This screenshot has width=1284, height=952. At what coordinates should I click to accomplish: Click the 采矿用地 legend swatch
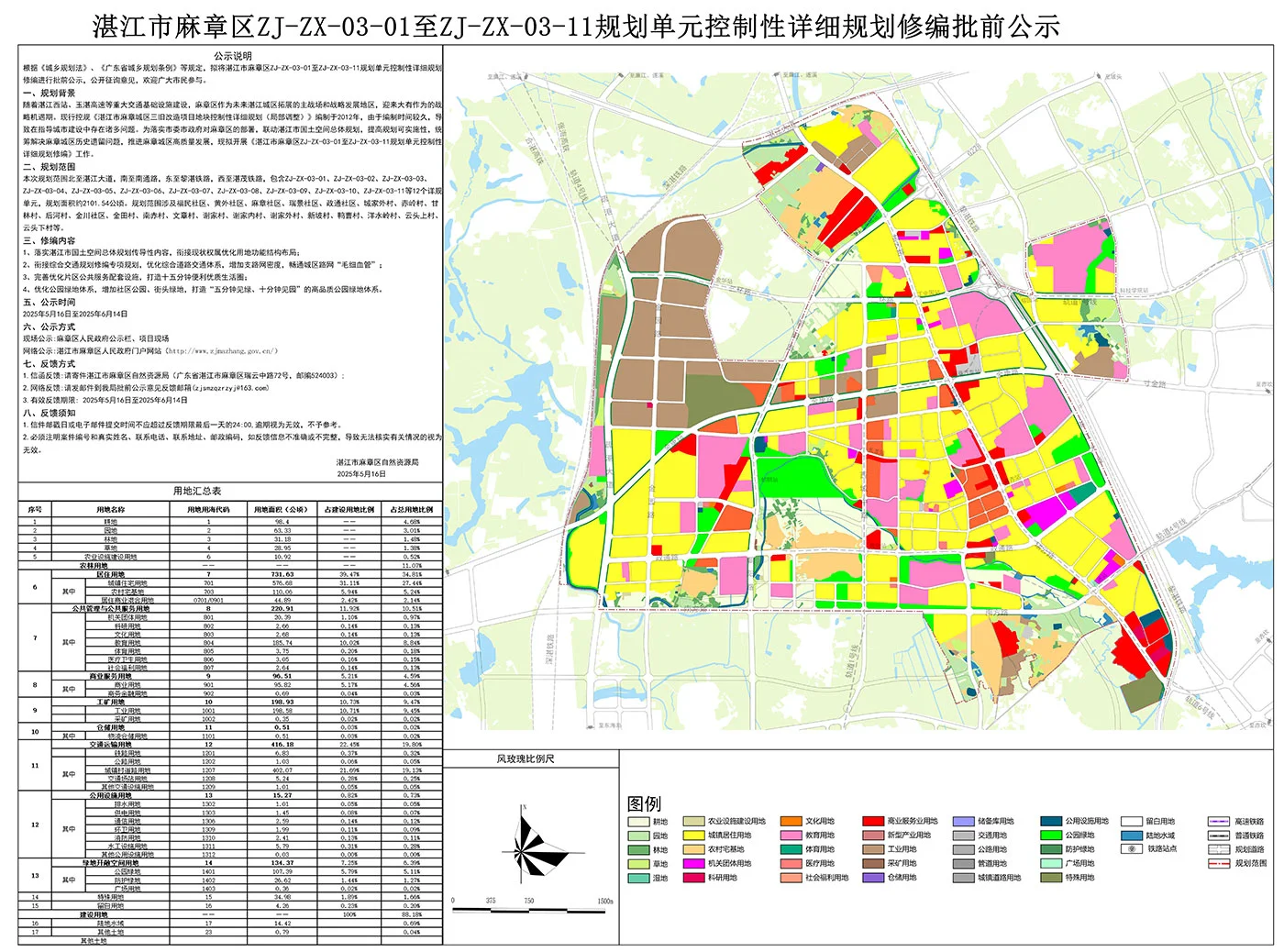click(x=873, y=864)
